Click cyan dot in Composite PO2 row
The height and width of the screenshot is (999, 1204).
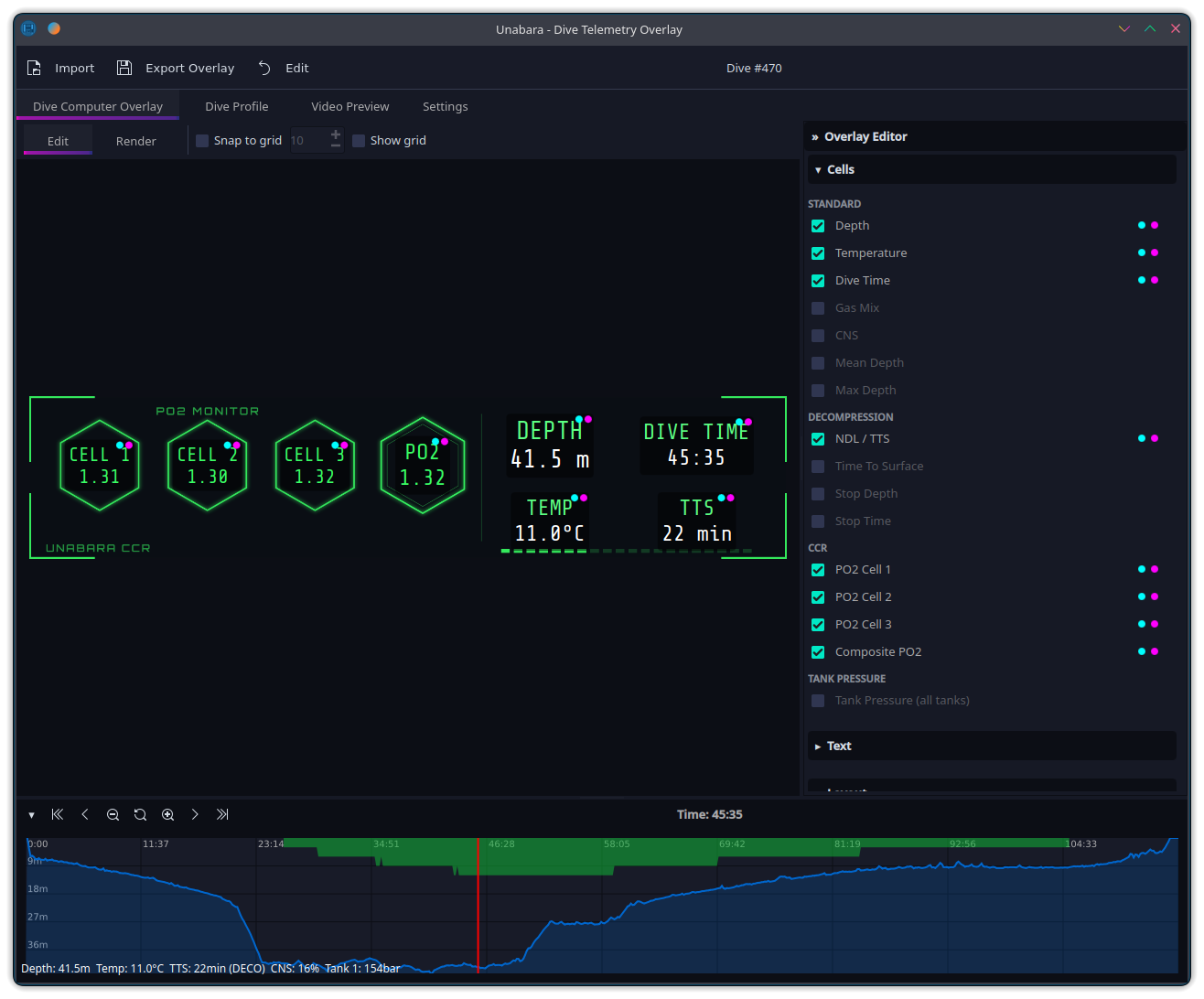point(1142,651)
